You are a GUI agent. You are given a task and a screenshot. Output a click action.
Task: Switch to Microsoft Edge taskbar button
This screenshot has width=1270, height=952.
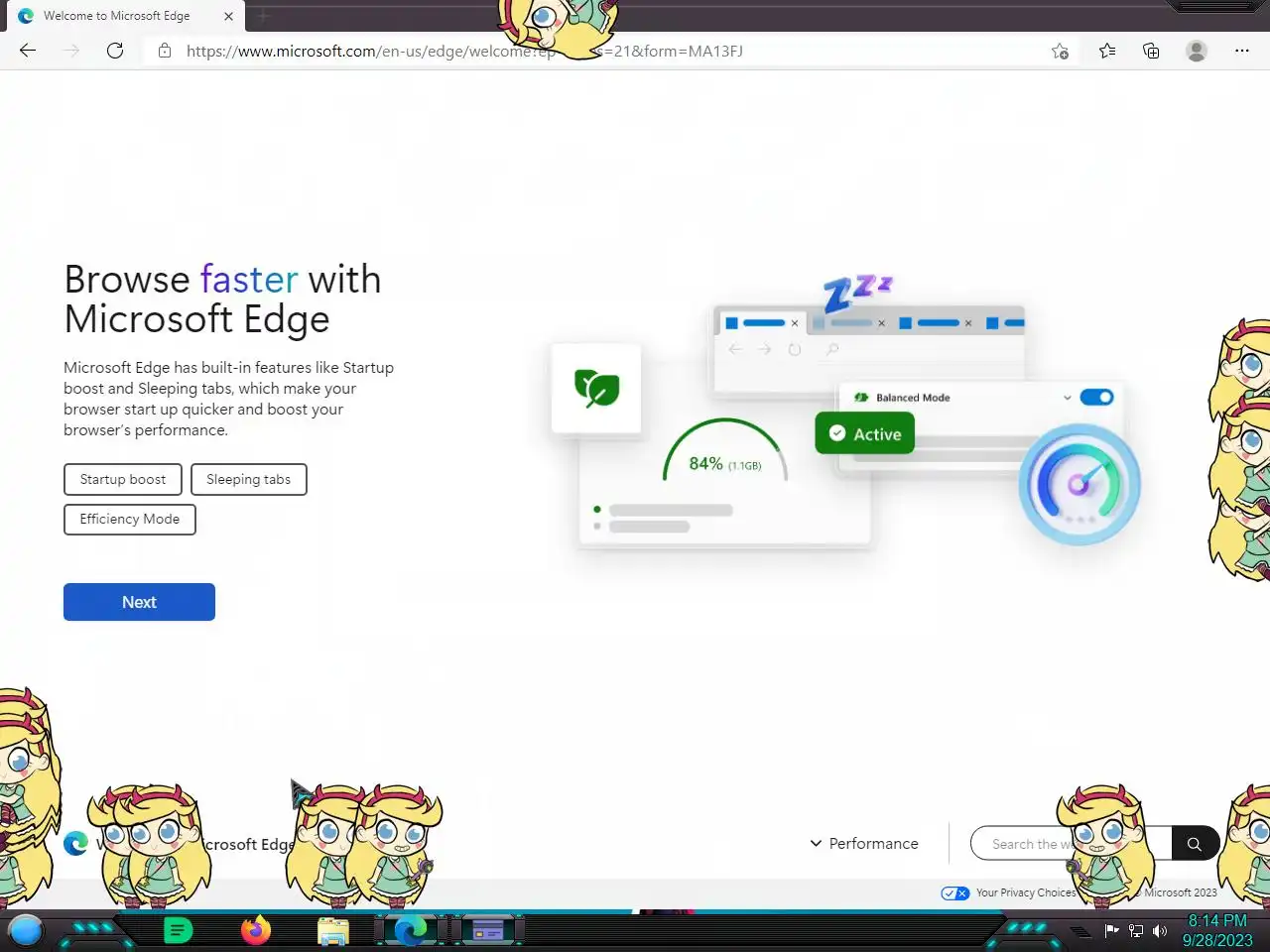pos(411,931)
